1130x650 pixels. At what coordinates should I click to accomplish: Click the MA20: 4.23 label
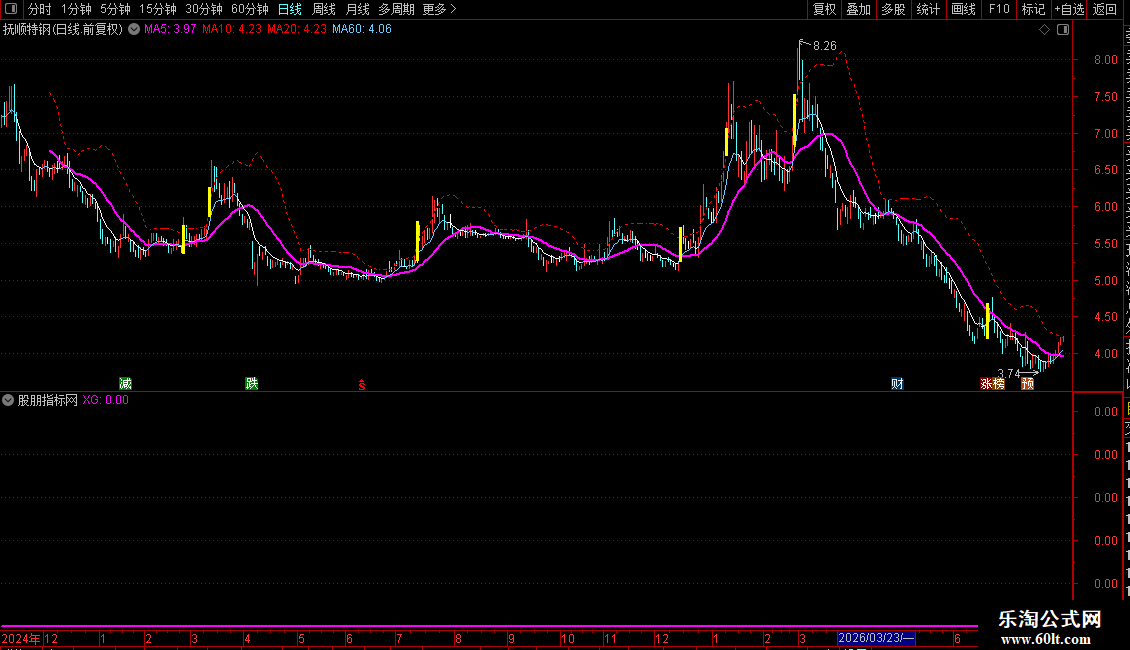(x=297, y=30)
